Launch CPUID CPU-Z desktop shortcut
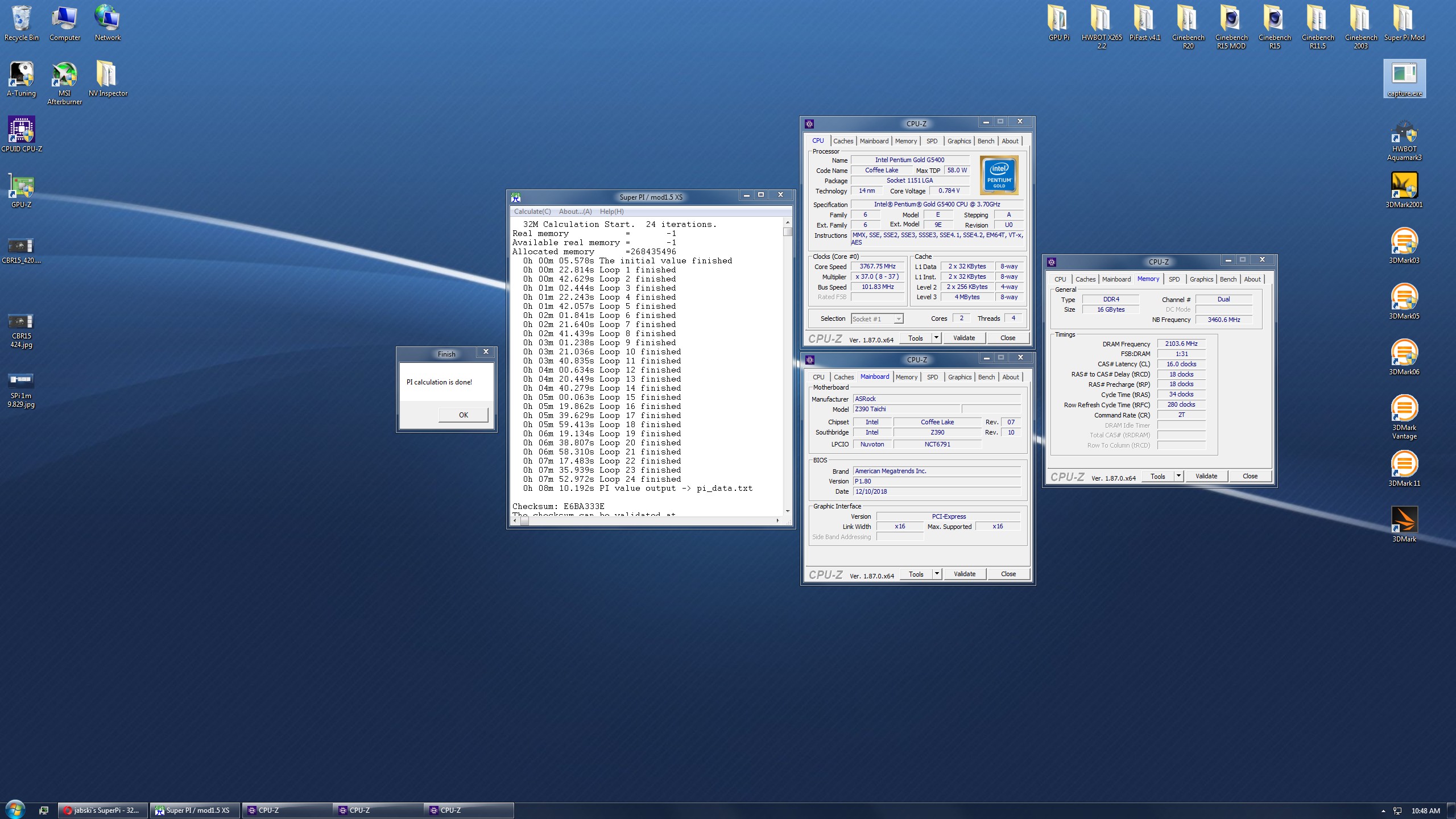 click(22, 134)
